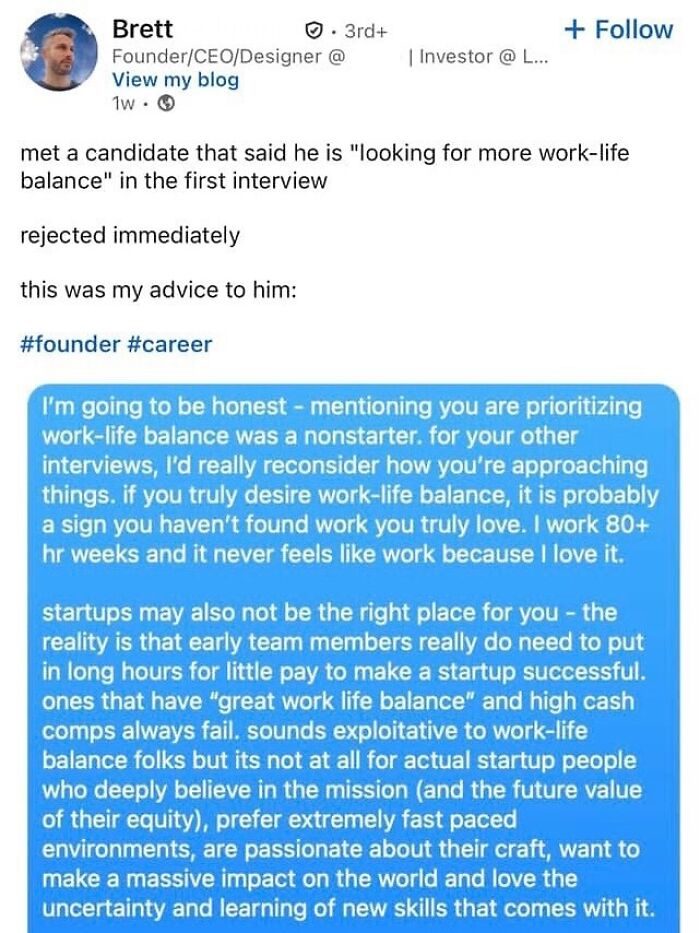The image size is (700, 933).
Task: Select the blue advice message bubble
Action: click(350, 650)
